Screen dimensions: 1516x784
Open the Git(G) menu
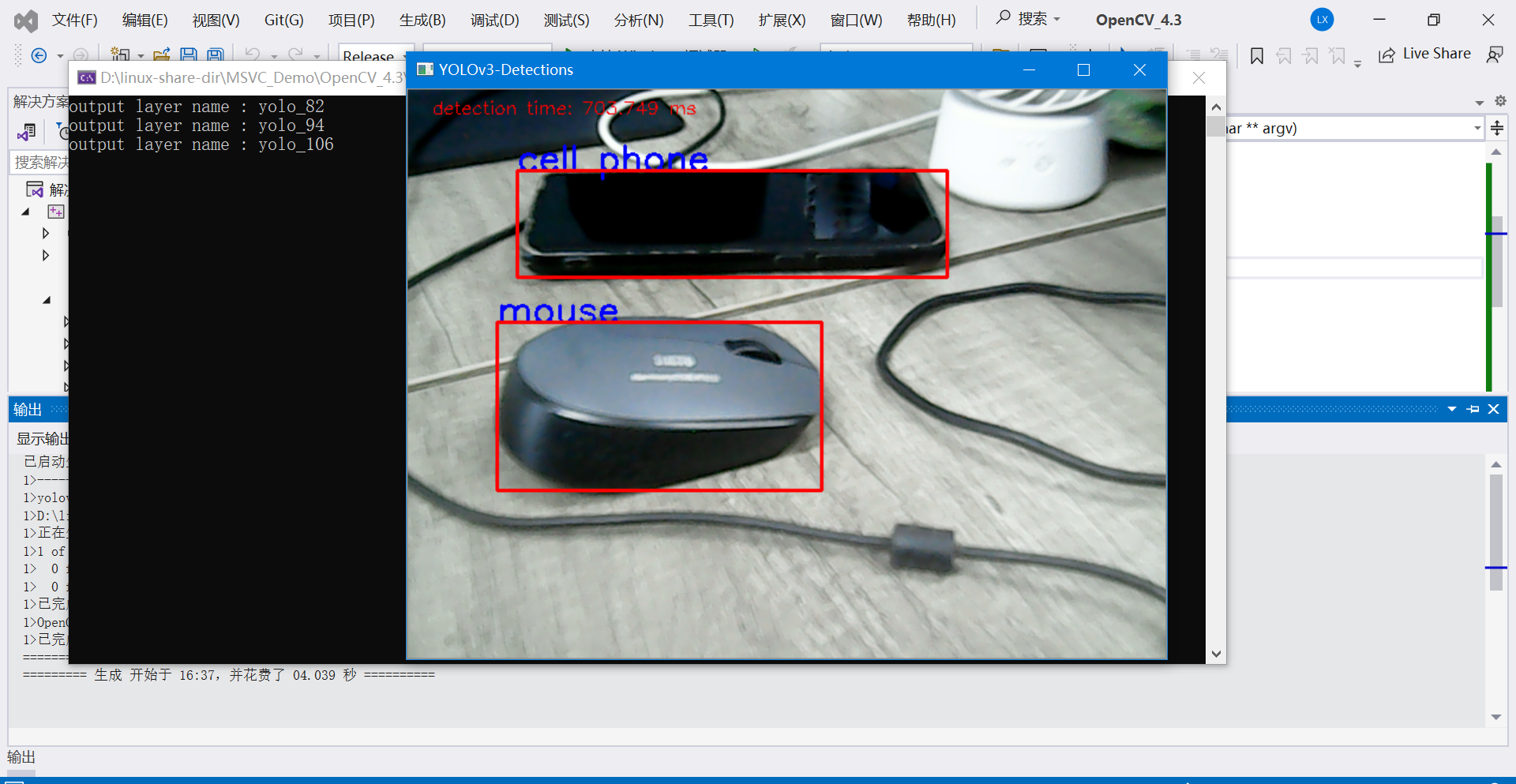283,20
